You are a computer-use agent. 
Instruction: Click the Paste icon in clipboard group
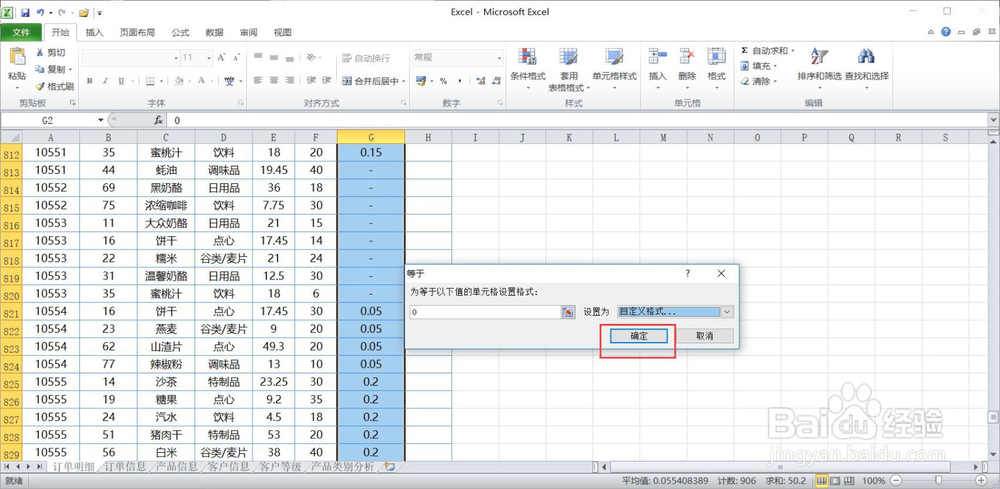tap(17, 57)
